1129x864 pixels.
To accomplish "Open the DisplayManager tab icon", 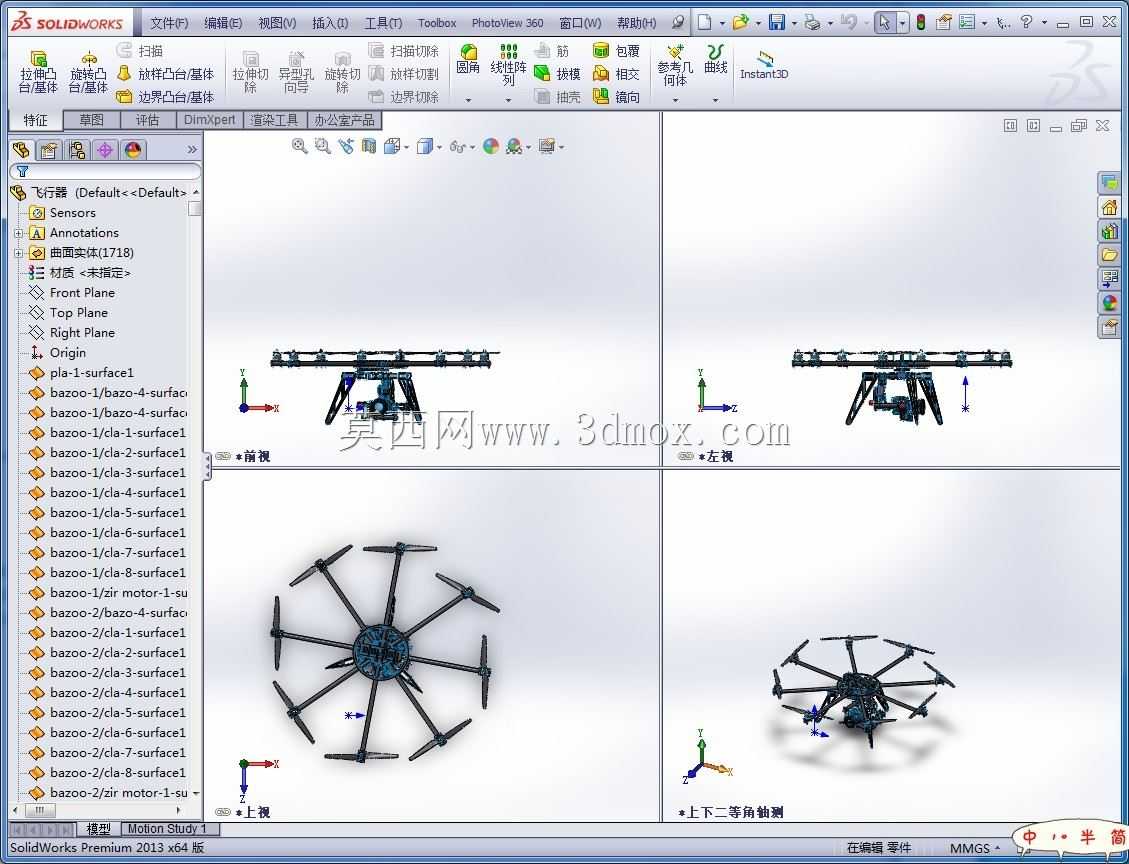I will [133, 150].
